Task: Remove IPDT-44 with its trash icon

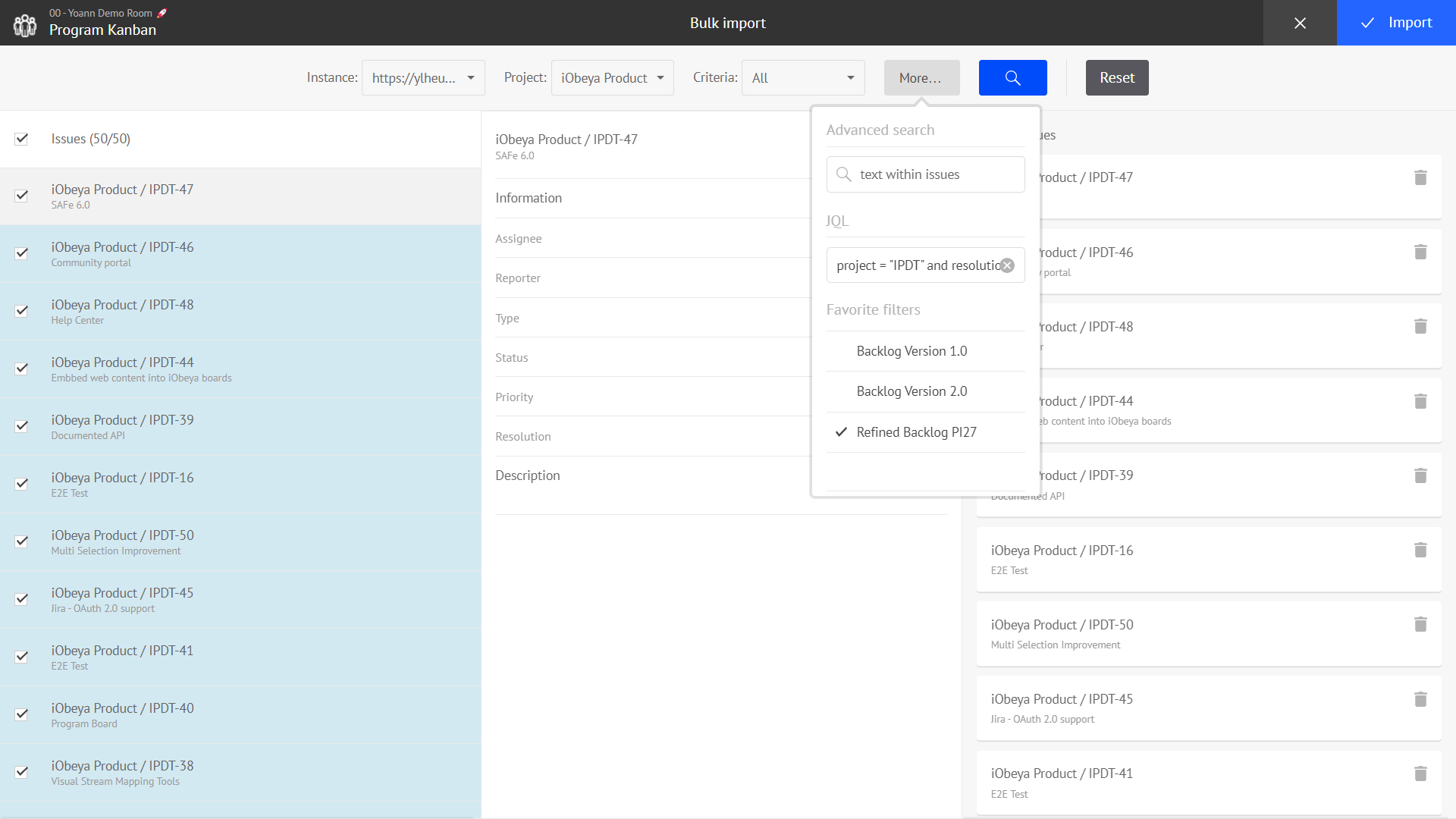Action: point(1420,401)
